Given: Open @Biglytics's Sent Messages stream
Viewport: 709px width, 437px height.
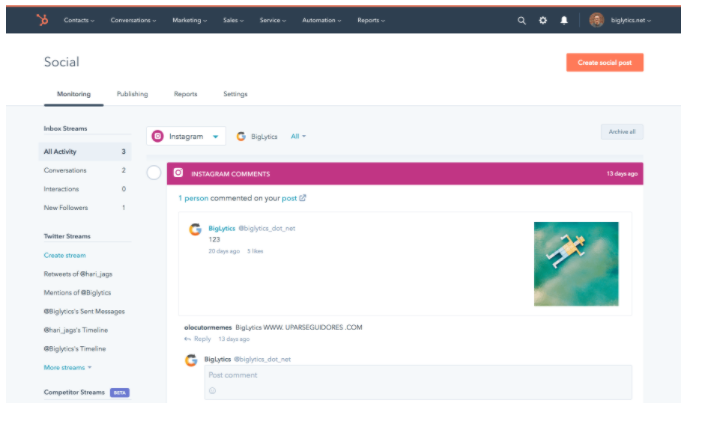Looking at the screenshot, I should tap(84, 311).
